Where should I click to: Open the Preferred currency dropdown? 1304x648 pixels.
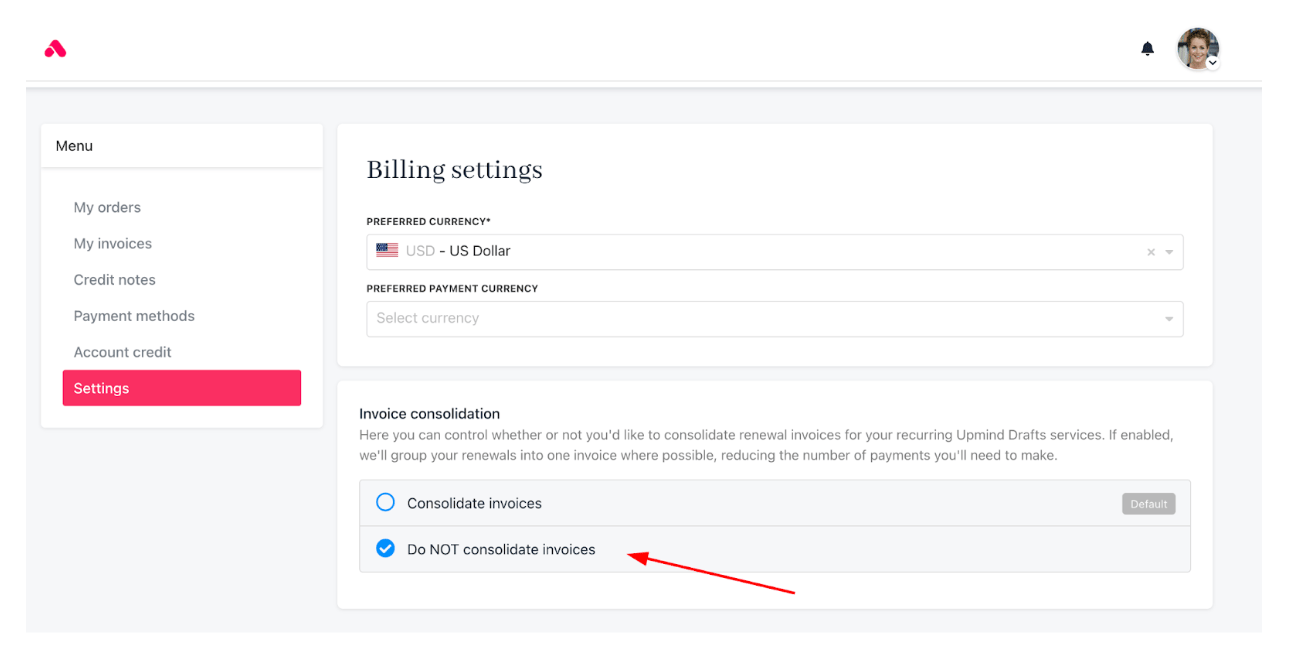tap(775, 252)
